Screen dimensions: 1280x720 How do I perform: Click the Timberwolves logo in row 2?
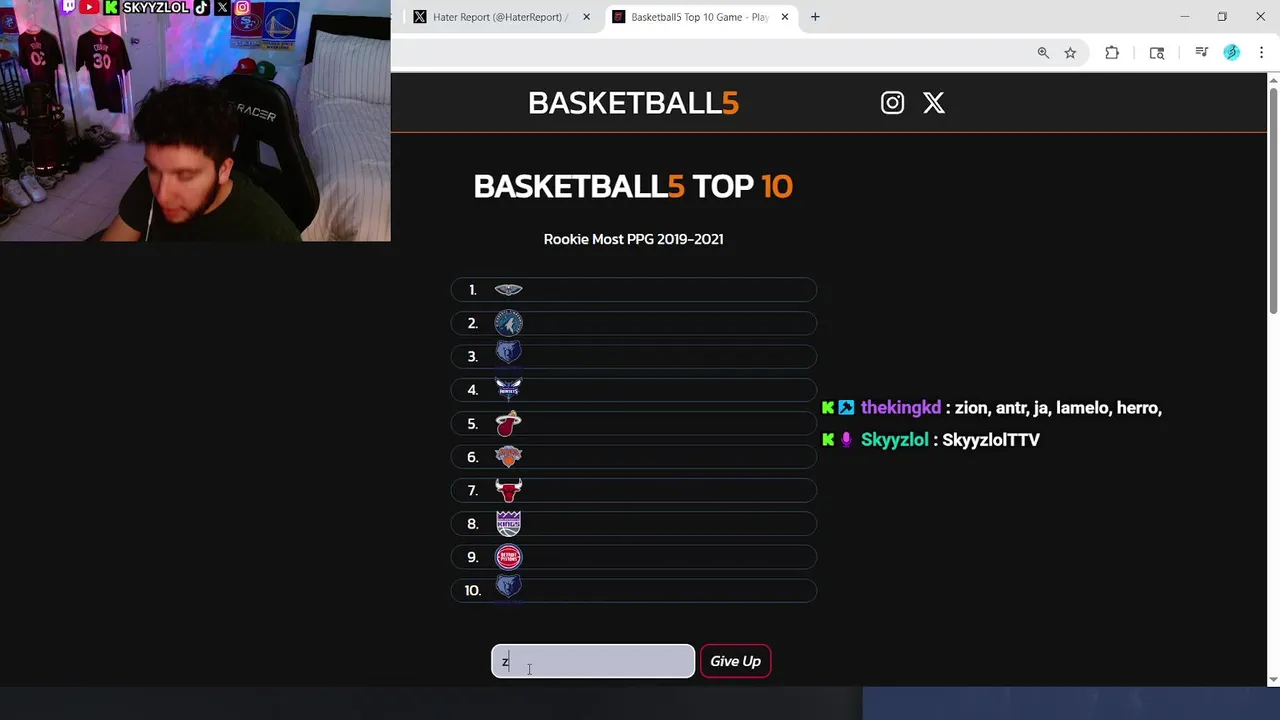pos(508,323)
